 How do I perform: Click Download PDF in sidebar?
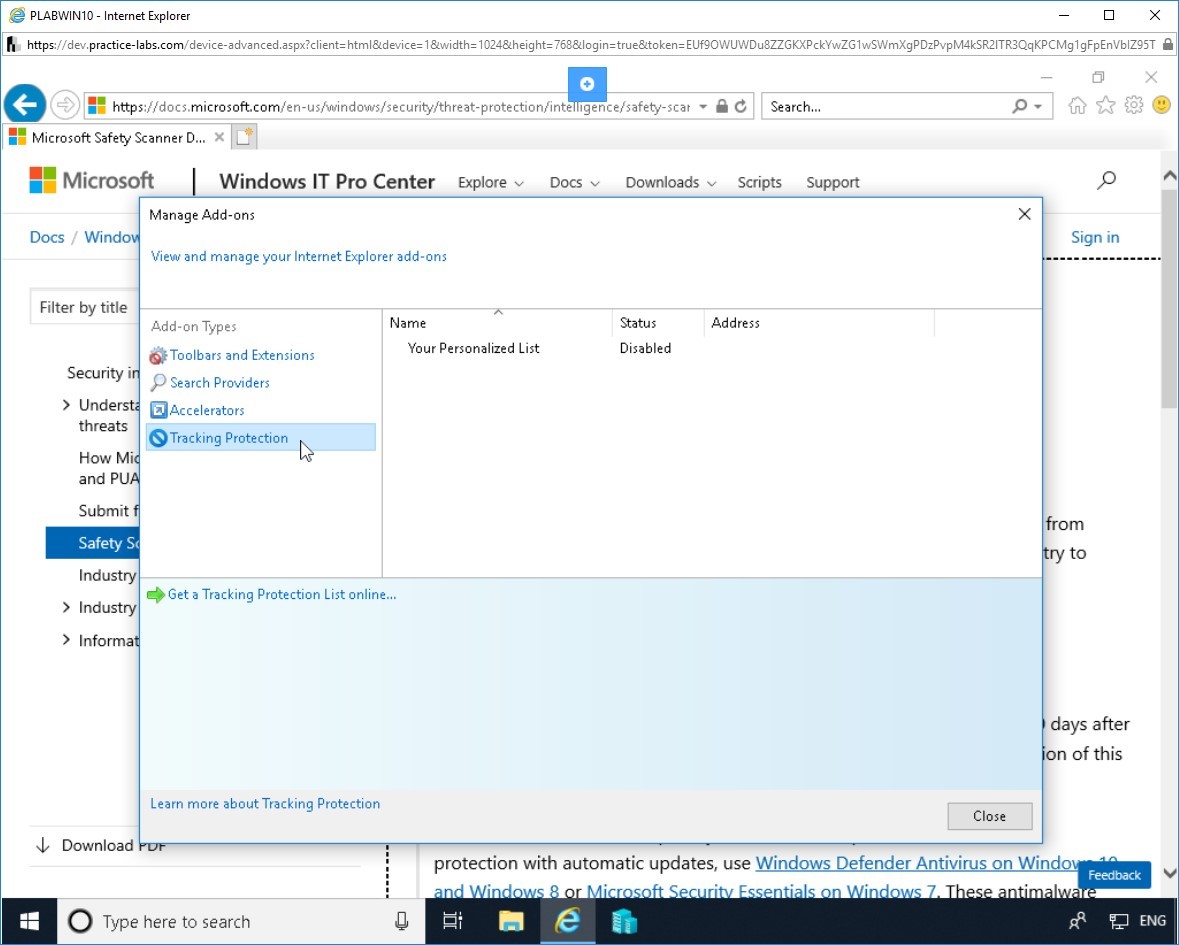(101, 845)
